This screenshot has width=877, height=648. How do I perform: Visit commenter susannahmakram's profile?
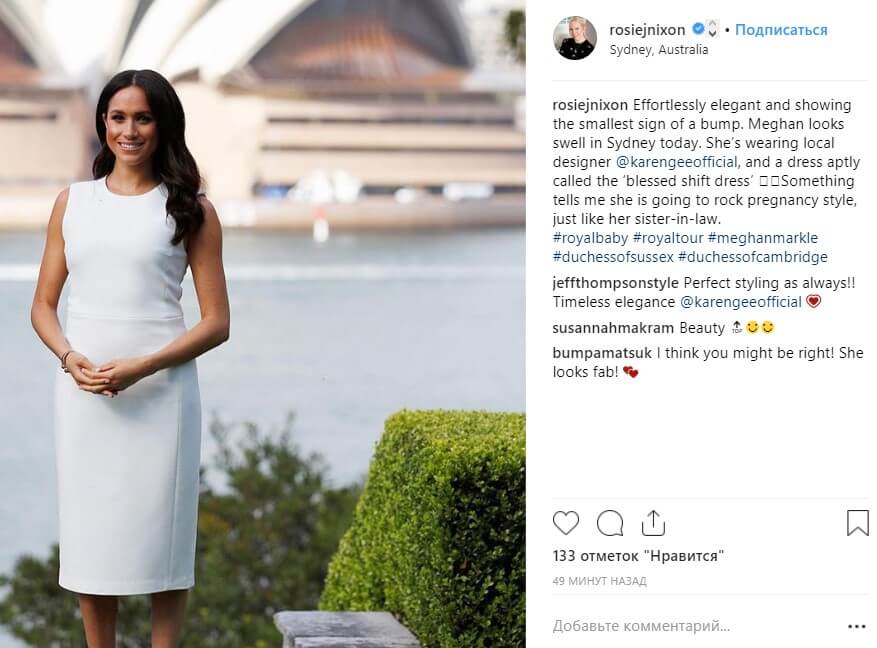coord(613,328)
